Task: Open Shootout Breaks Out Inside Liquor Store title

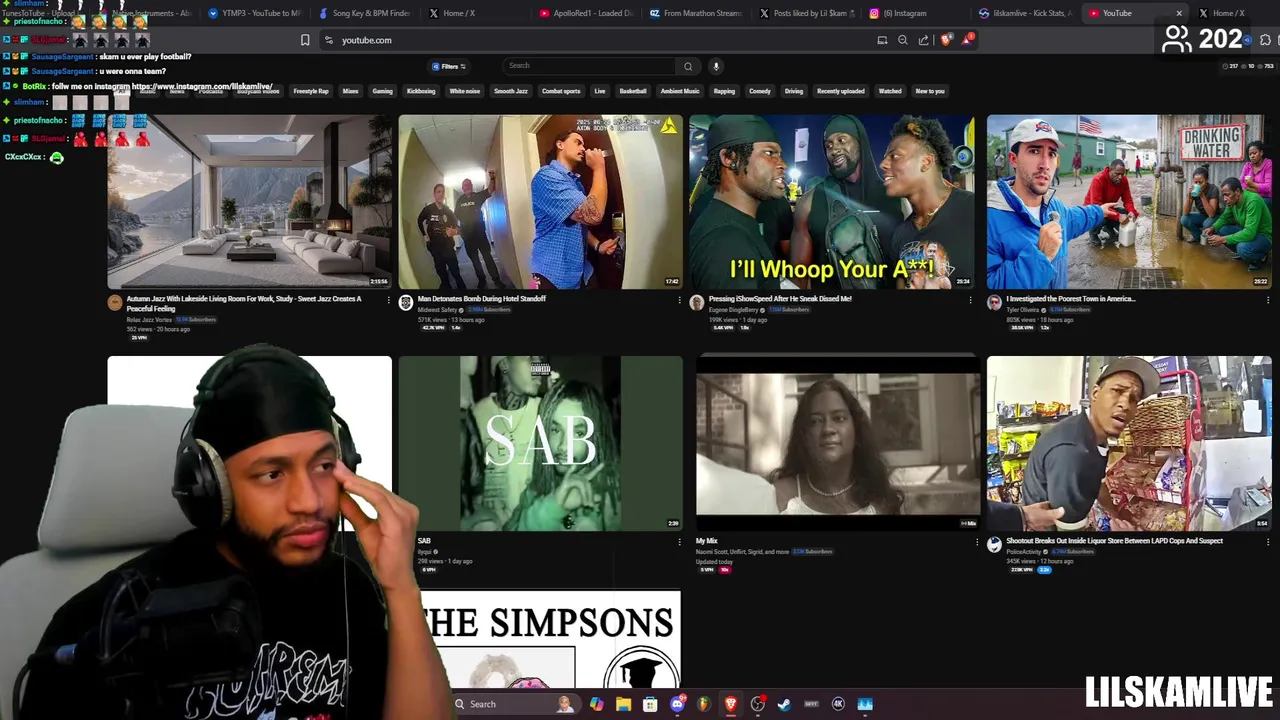Action: click(x=1114, y=541)
